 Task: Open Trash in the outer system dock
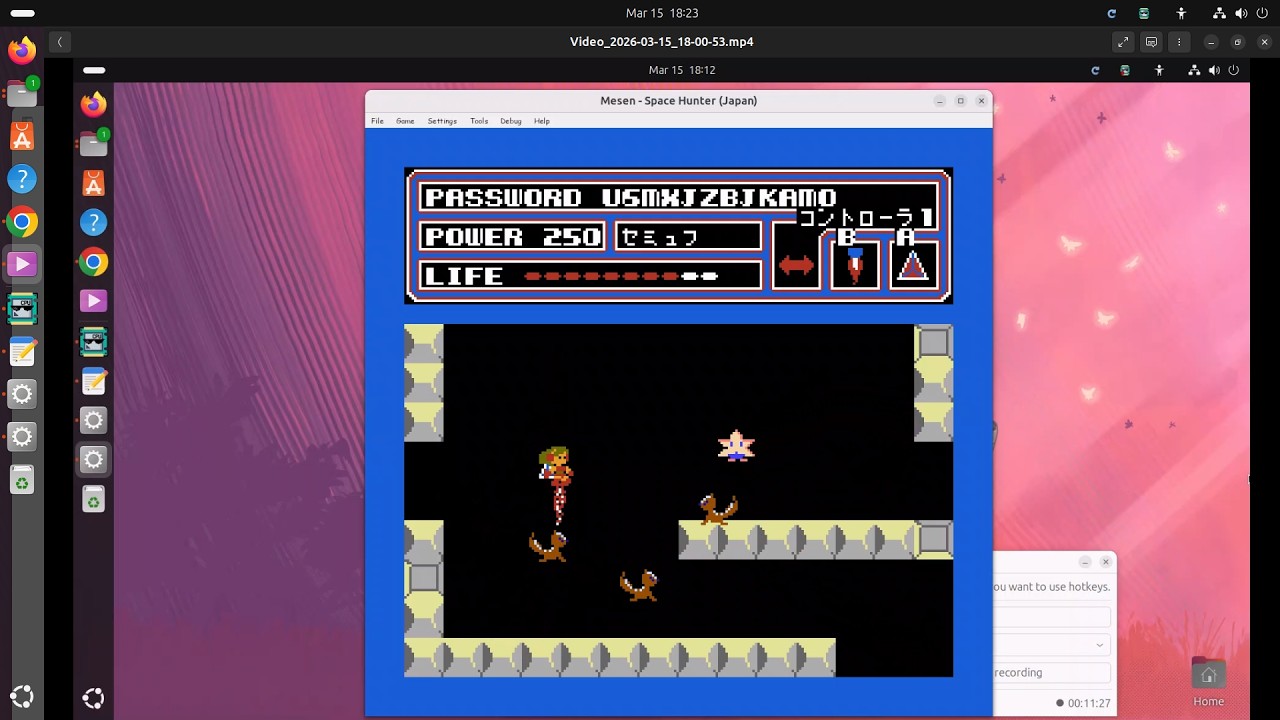[22, 482]
